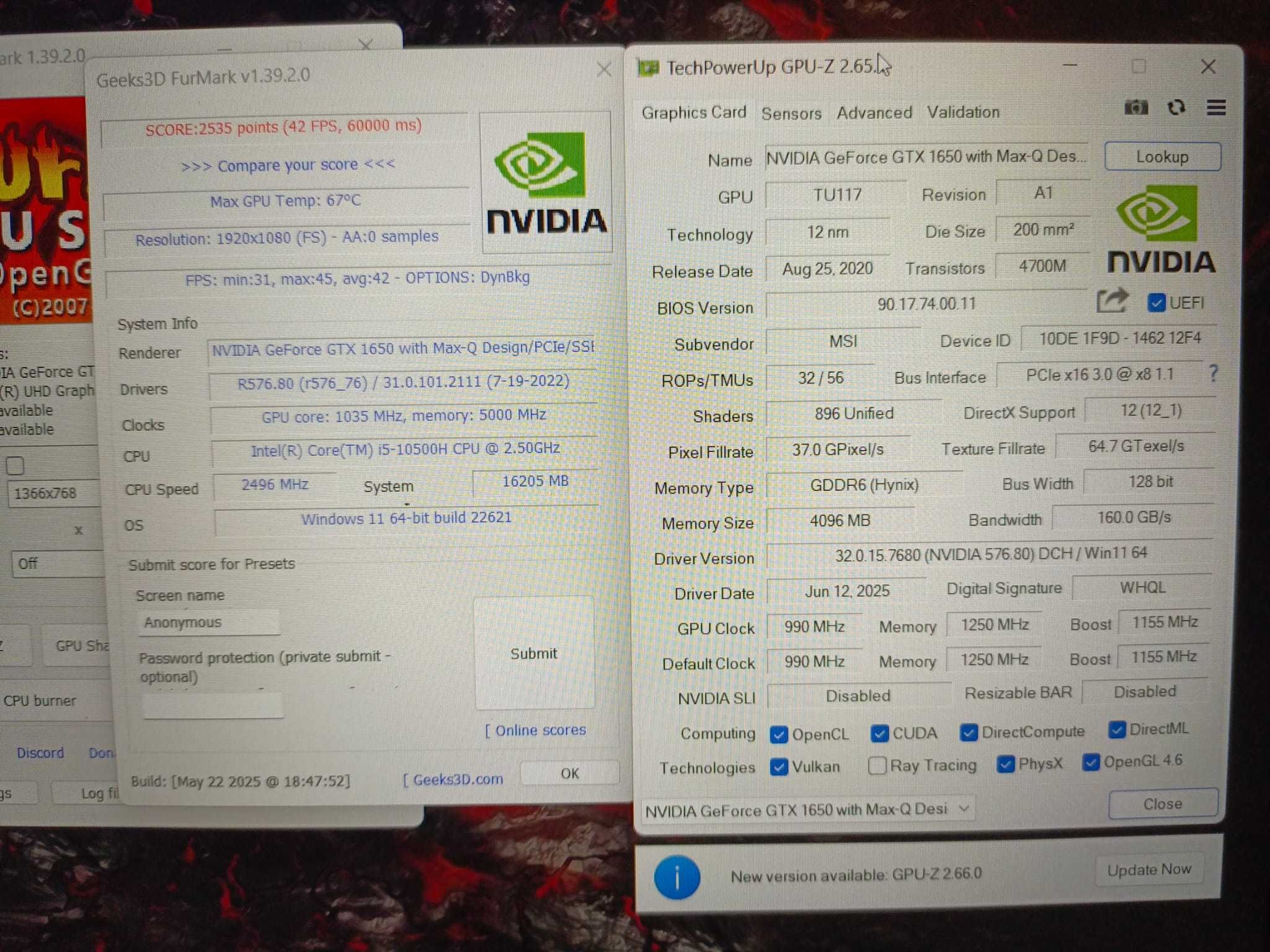This screenshot has width=1270, height=952.
Task: Open the Geeks3D.com link
Action: point(453,780)
